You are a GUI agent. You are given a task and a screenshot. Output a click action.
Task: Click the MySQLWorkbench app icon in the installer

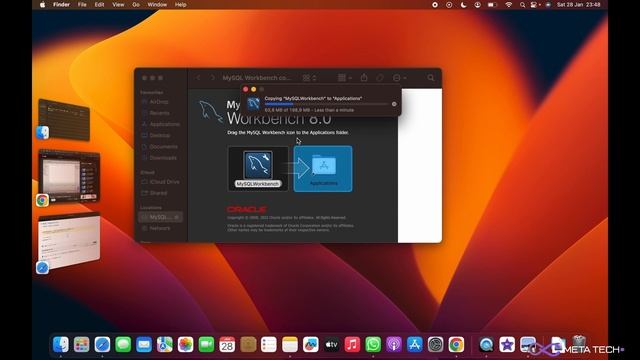258,165
